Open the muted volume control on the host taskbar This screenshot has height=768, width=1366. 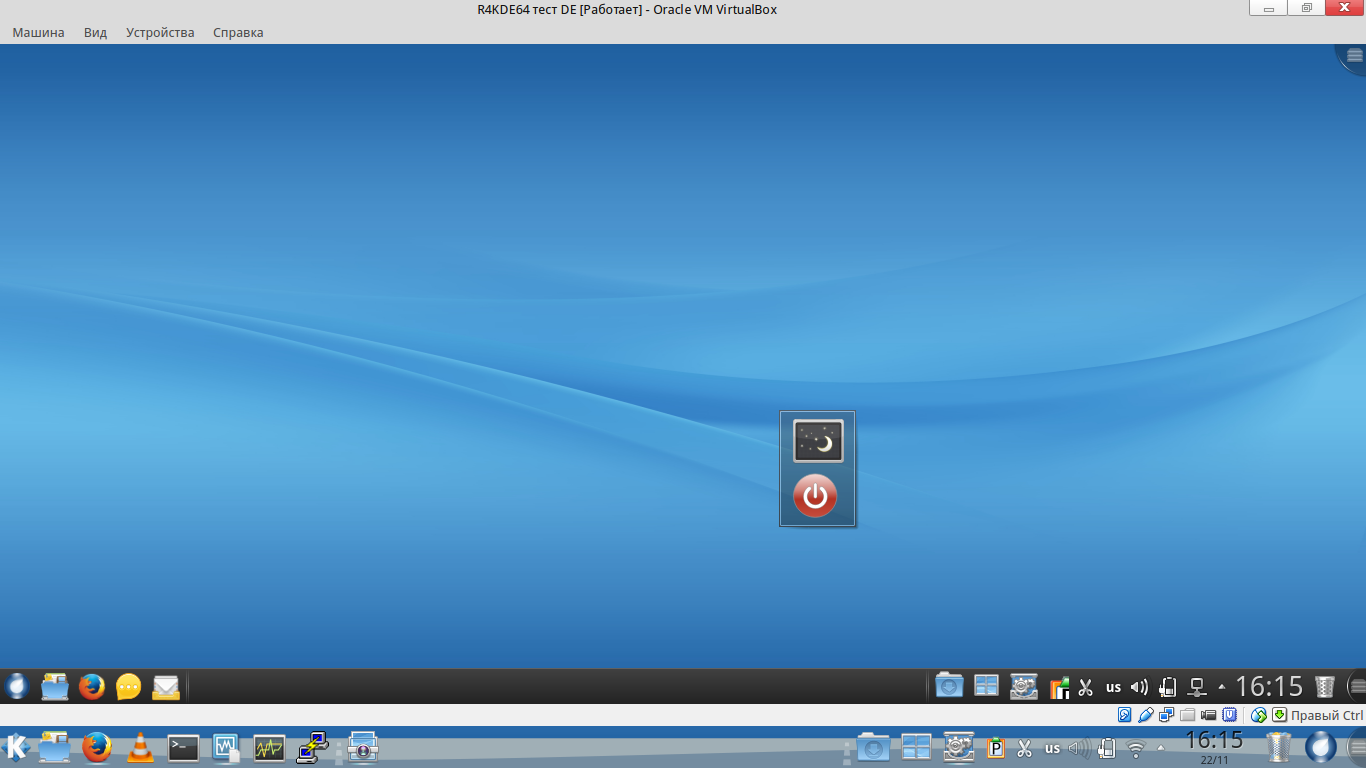(x=1079, y=748)
